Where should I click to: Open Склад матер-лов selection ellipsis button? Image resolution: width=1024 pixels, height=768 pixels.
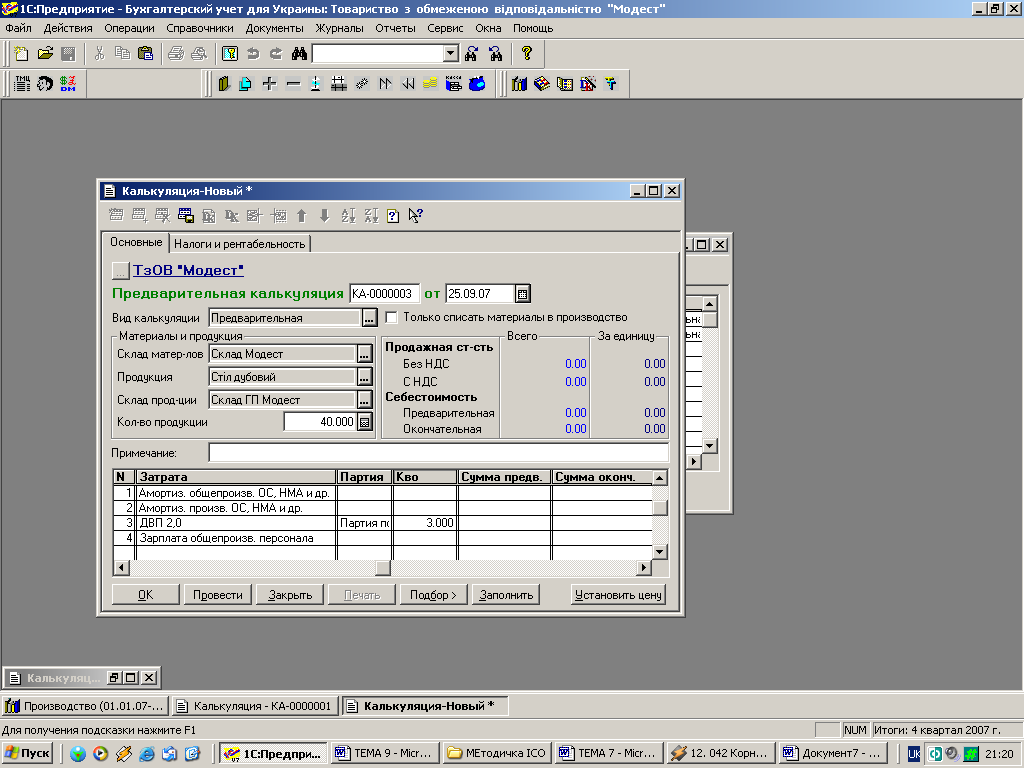coord(364,354)
